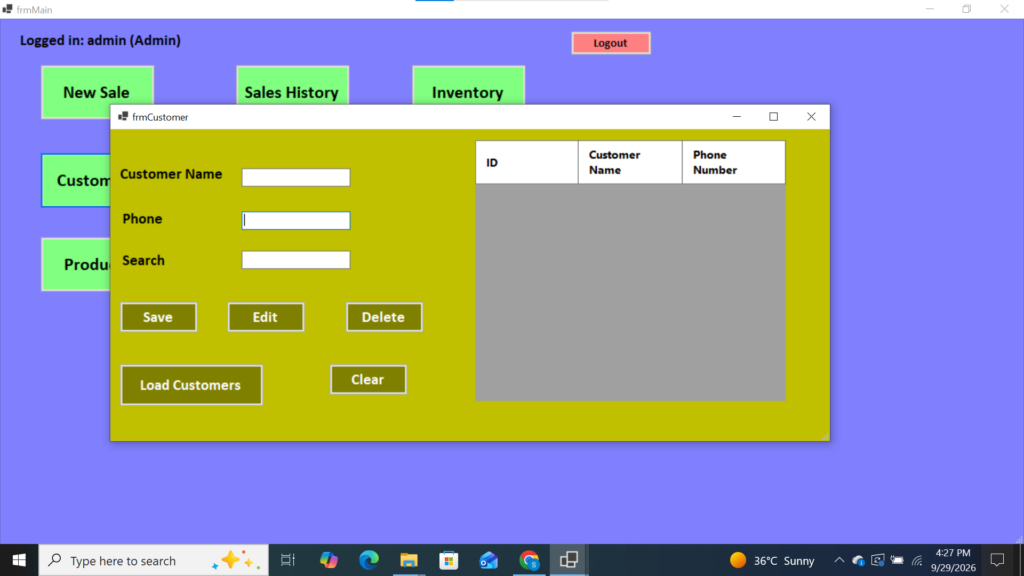Open Microsoft Store from the taskbar

pos(449,560)
